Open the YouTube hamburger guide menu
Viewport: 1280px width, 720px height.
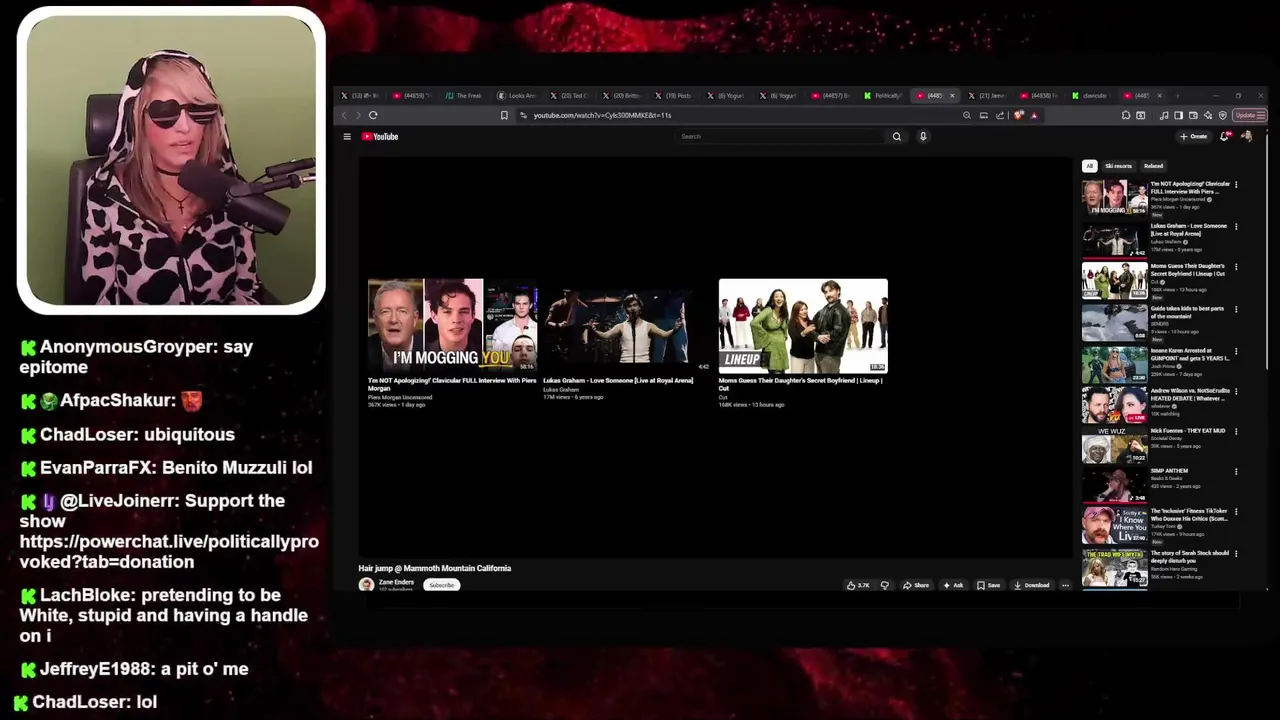[x=347, y=137]
